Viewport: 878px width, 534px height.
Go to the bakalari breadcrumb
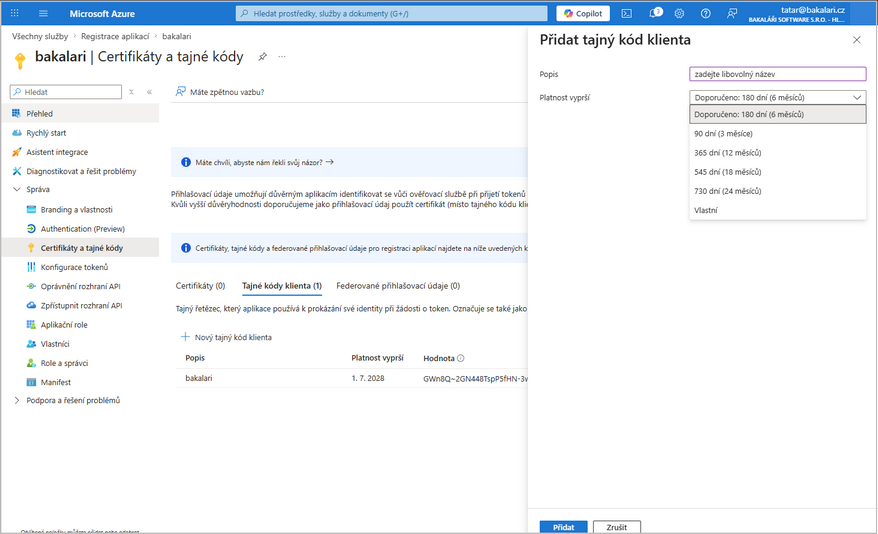point(176,36)
